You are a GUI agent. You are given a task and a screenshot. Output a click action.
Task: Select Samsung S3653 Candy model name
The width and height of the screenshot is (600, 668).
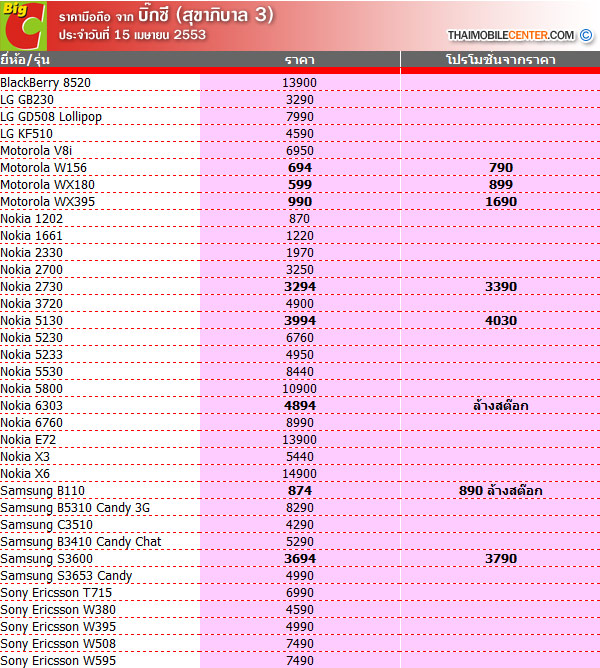(x=66, y=577)
